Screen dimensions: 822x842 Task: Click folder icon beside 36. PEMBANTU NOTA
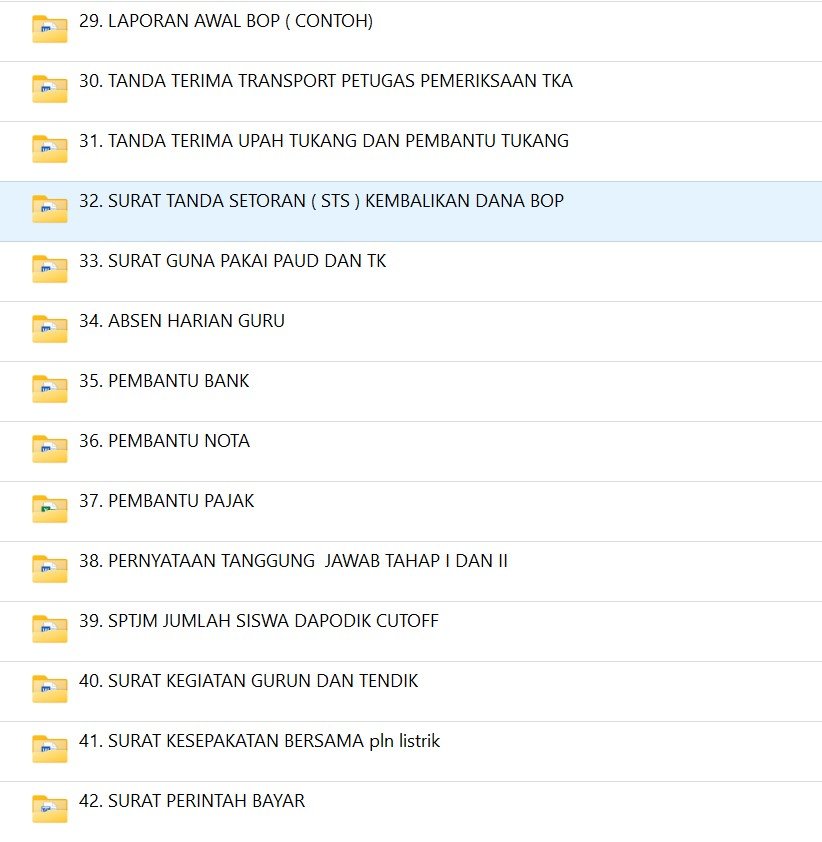tap(49, 449)
